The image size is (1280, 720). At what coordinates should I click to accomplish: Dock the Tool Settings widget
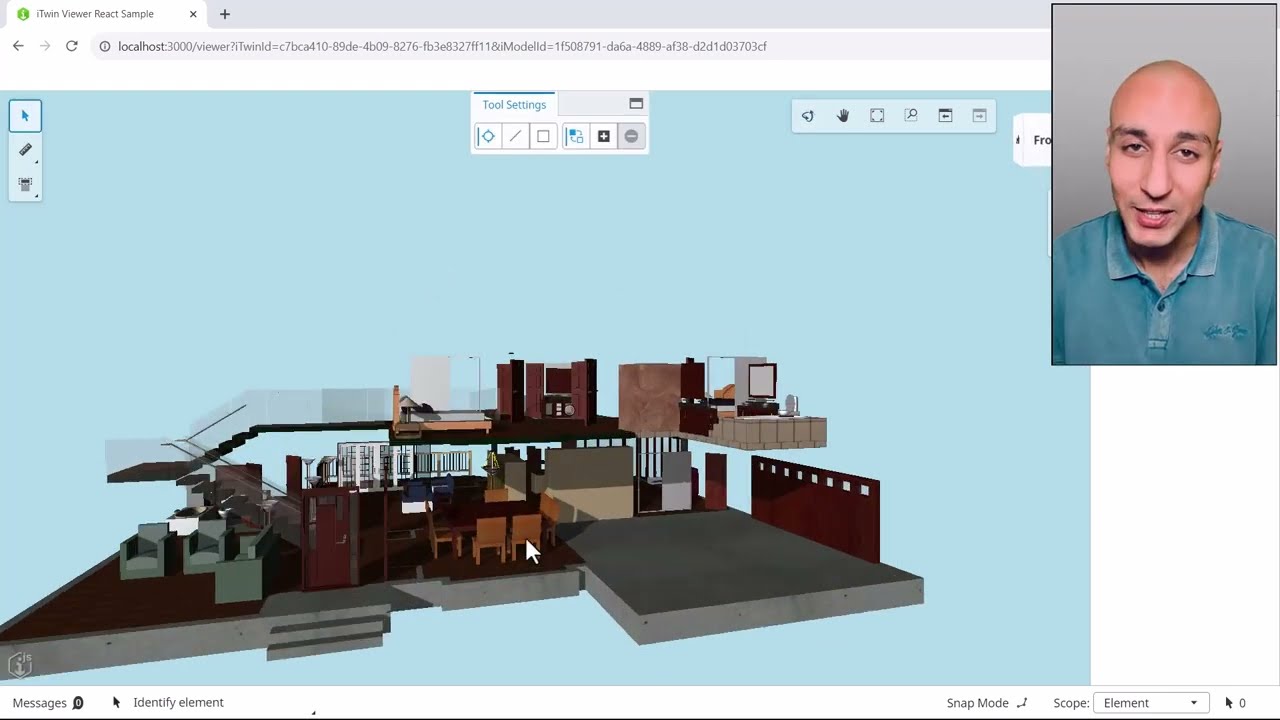[x=636, y=104]
